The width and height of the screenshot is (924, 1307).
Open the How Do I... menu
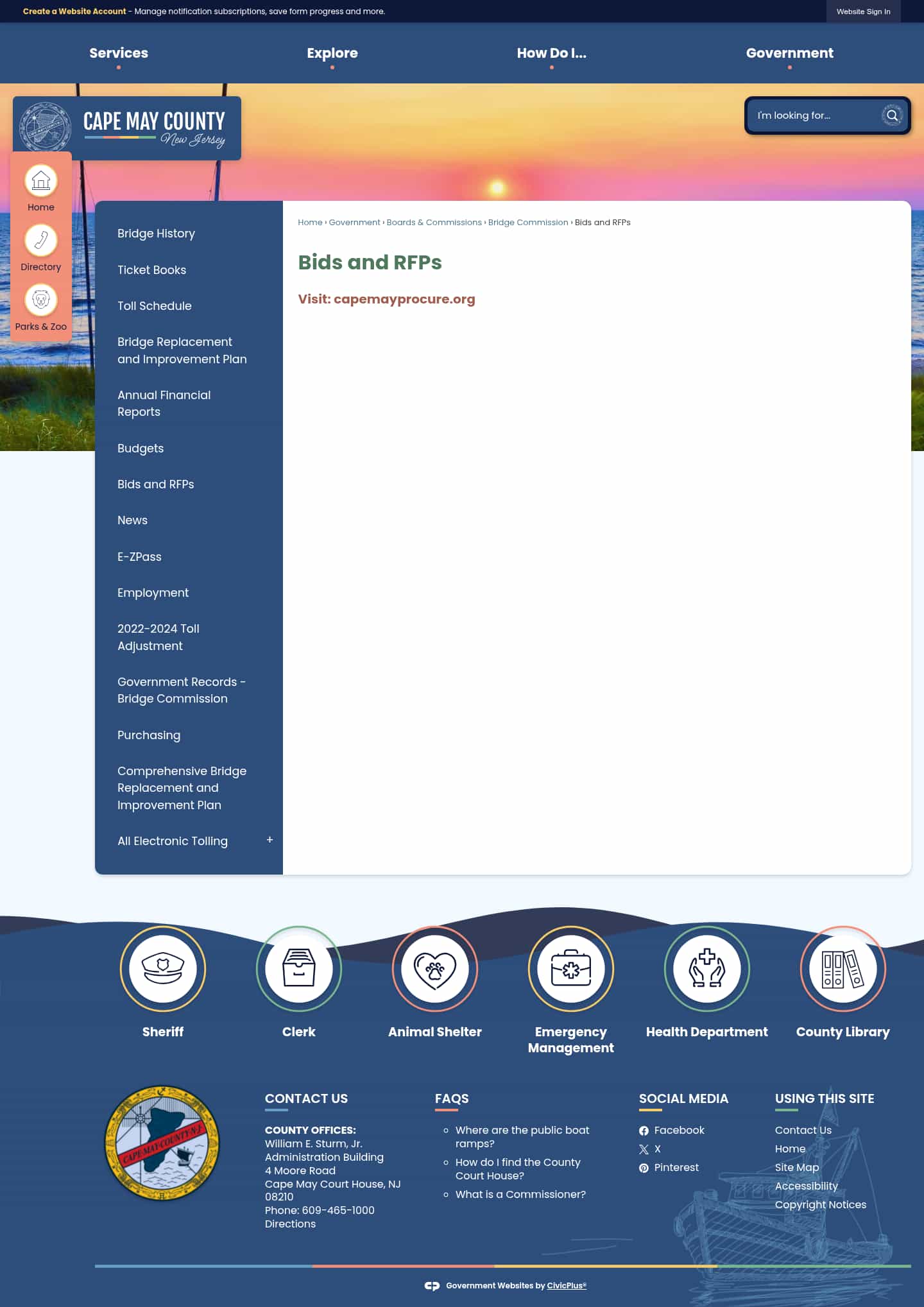[x=552, y=53]
